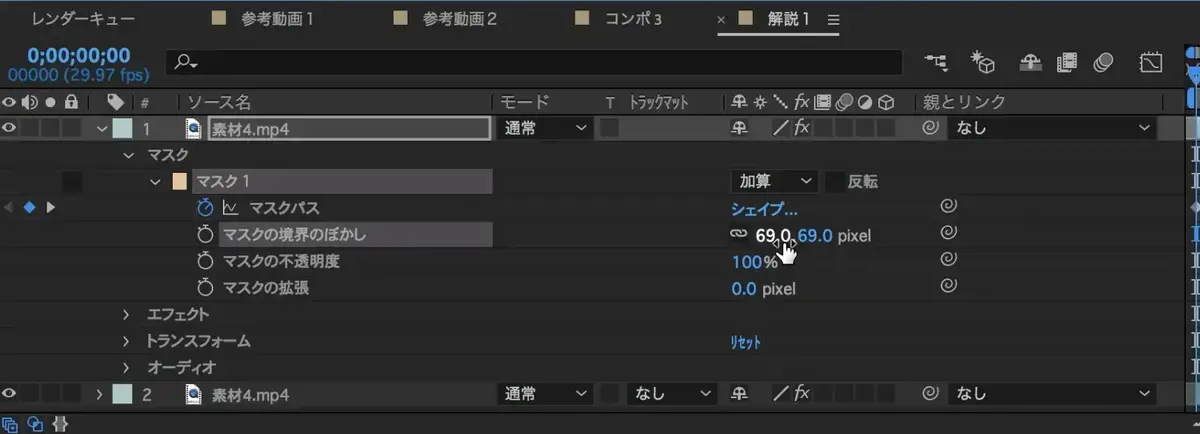Screen dimensions: 1200x434
Task: Expand the エフェクト property group
Action: (127, 314)
